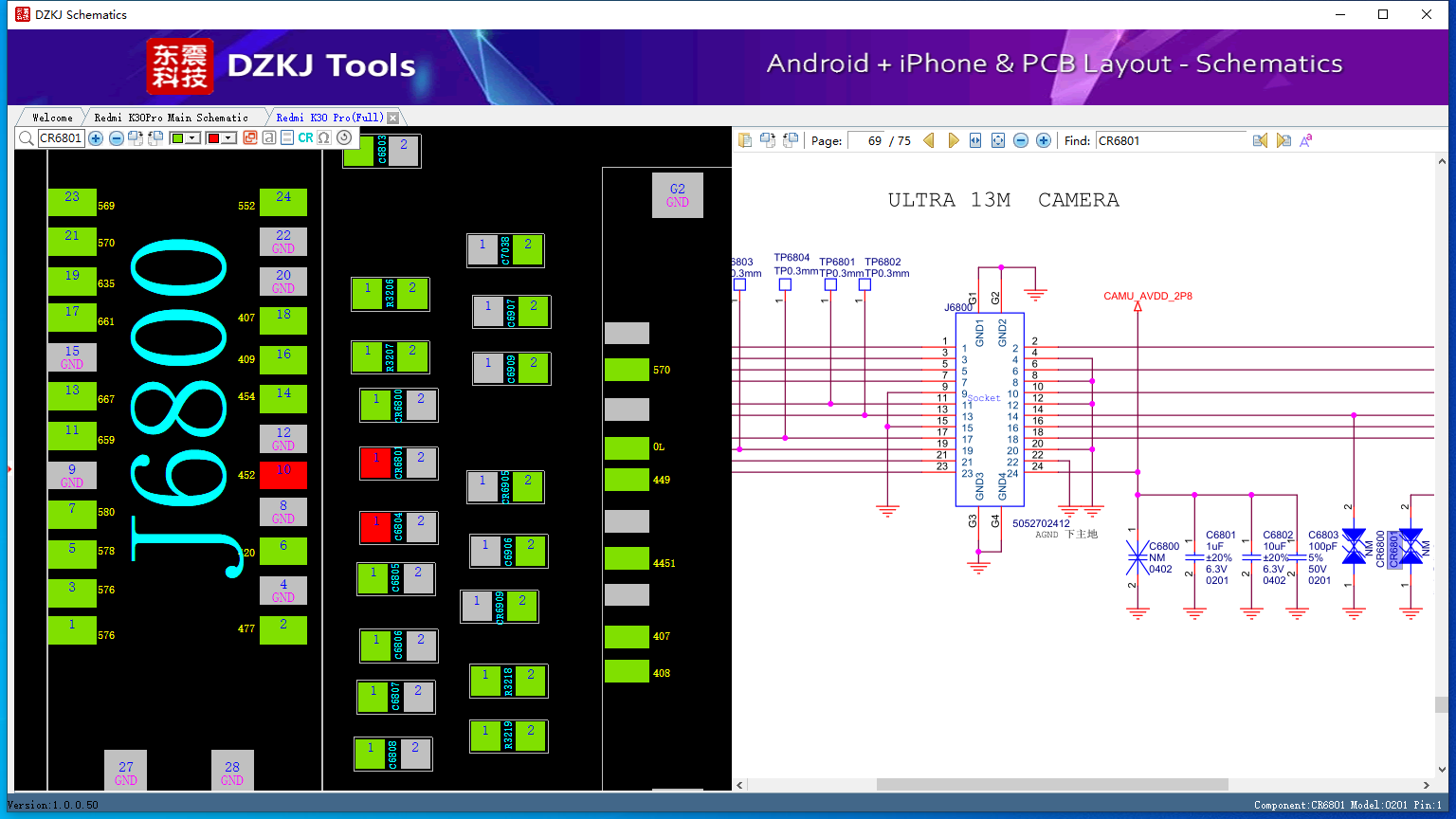1456x819 pixels.
Task: Click the ULTRA 13M CAMERA heading
Action: (x=1004, y=200)
